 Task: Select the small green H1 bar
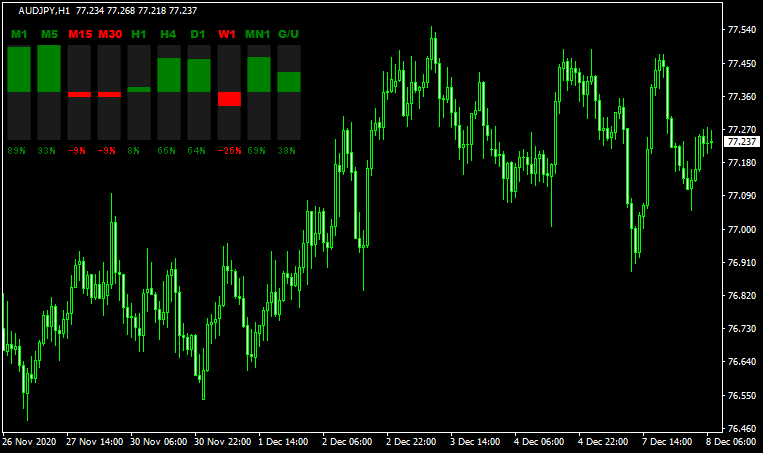point(139,89)
